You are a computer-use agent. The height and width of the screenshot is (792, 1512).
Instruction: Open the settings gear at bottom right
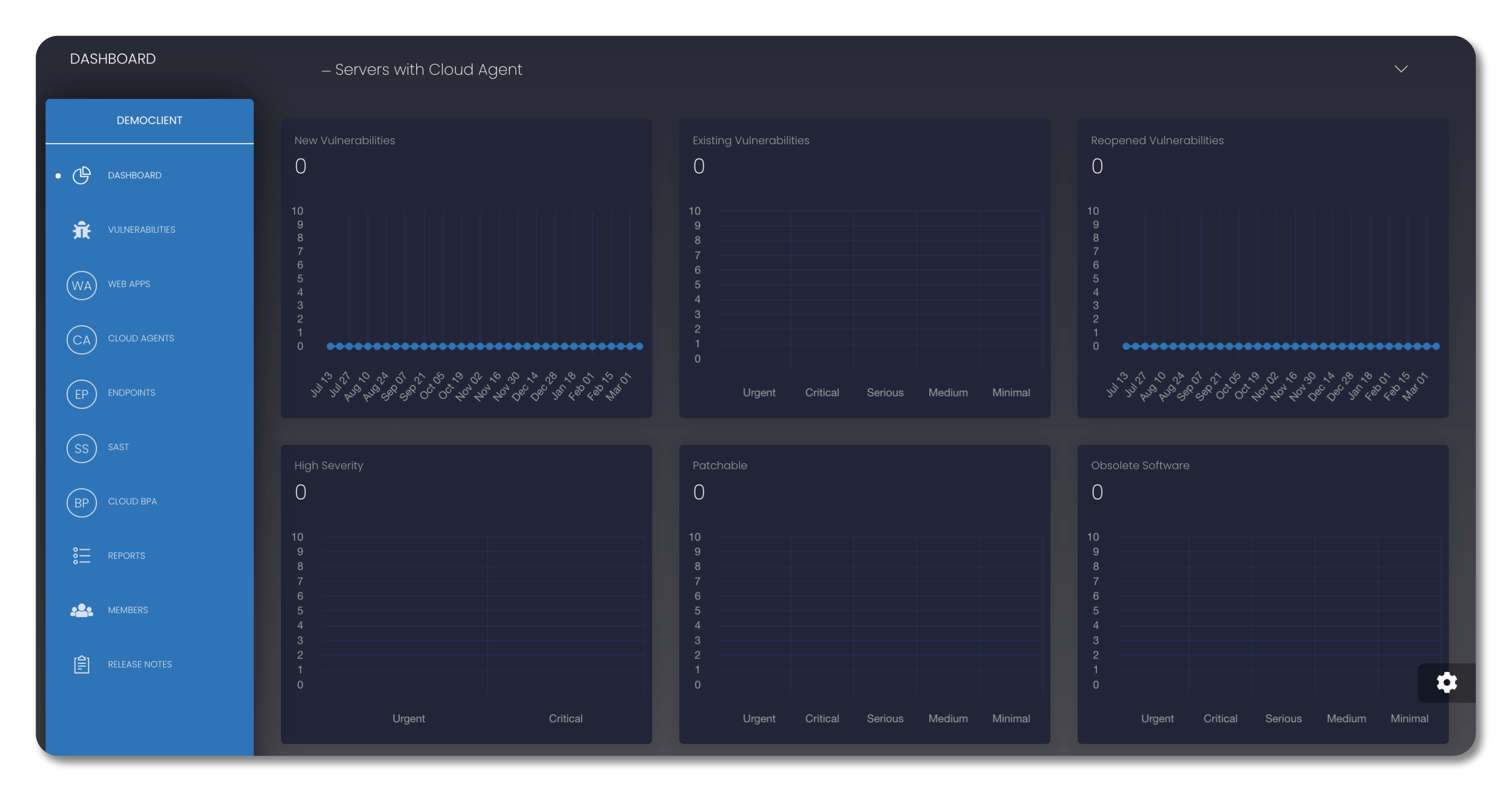click(x=1446, y=683)
